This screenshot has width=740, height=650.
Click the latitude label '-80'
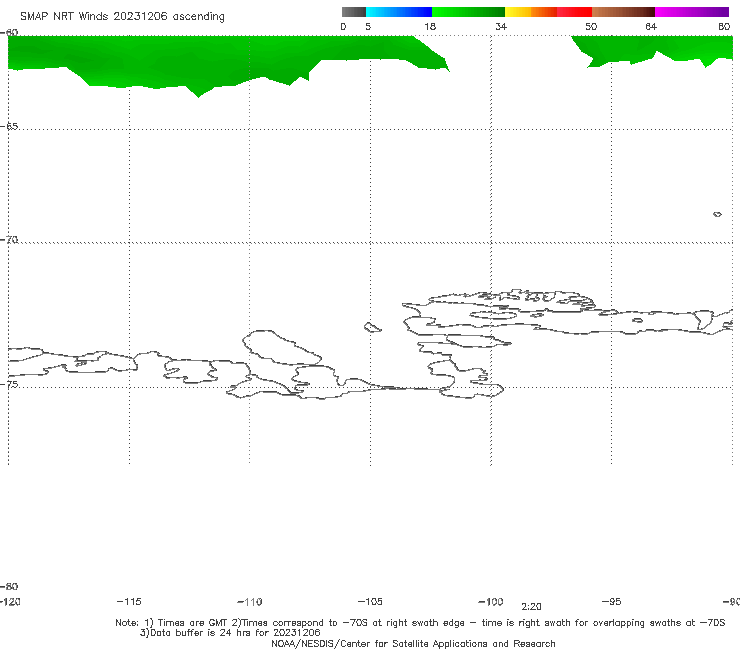click(9, 586)
